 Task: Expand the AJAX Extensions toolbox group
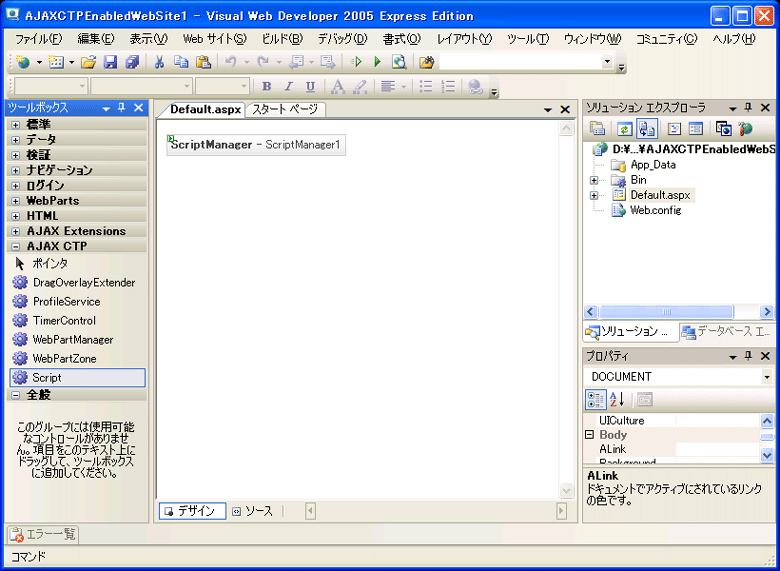tap(16, 231)
